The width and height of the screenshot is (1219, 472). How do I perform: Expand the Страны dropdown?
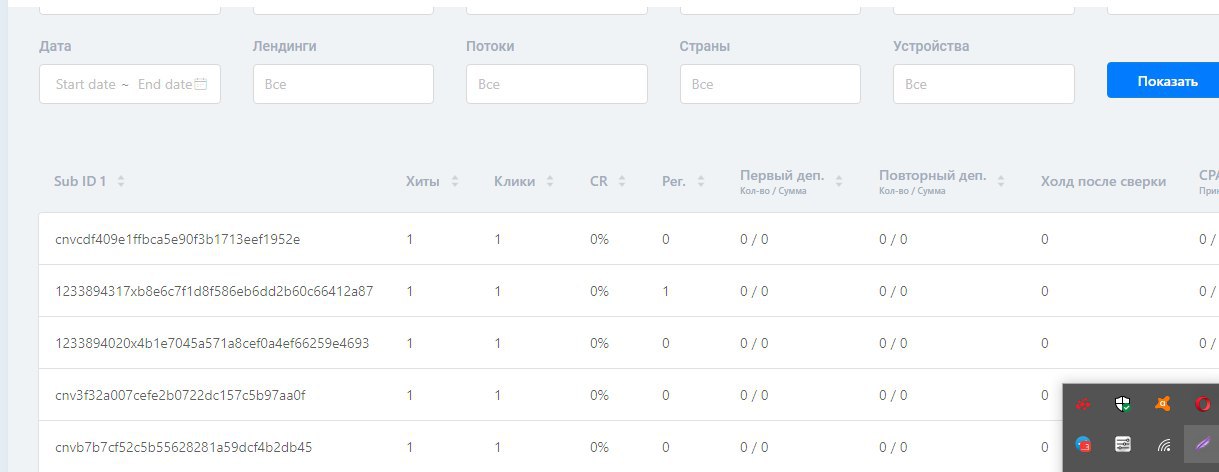tap(770, 84)
